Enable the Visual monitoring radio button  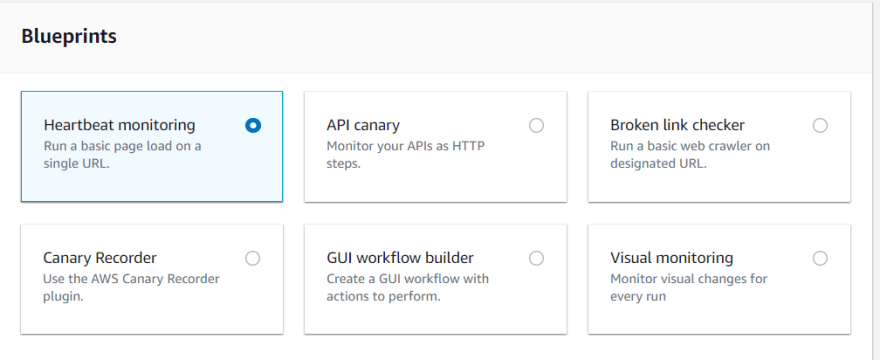(x=820, y=258)
